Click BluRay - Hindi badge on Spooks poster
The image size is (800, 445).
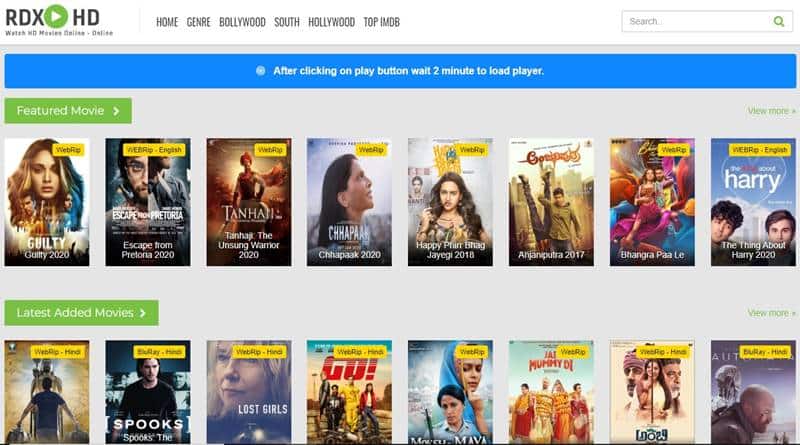pos(159,352)
